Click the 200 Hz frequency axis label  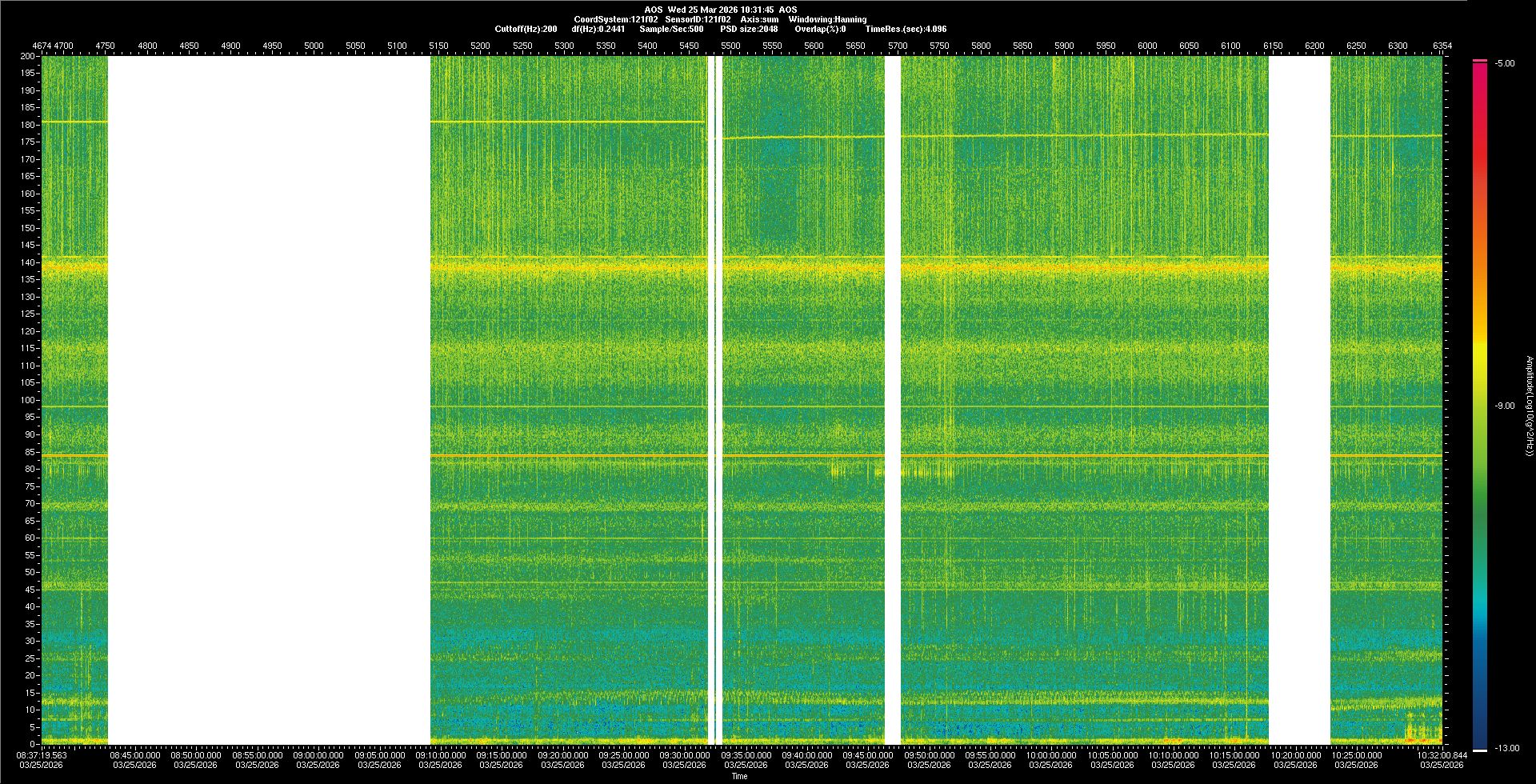point(27,56)
